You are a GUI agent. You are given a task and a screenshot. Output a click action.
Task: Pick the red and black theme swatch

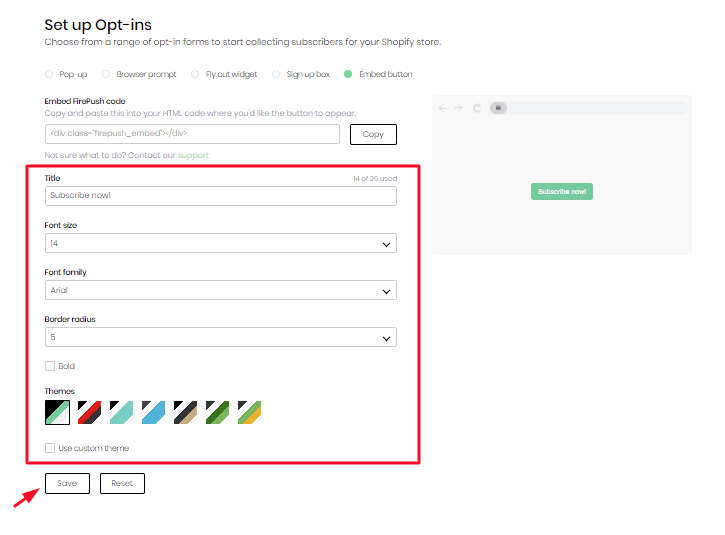point(89,412)
